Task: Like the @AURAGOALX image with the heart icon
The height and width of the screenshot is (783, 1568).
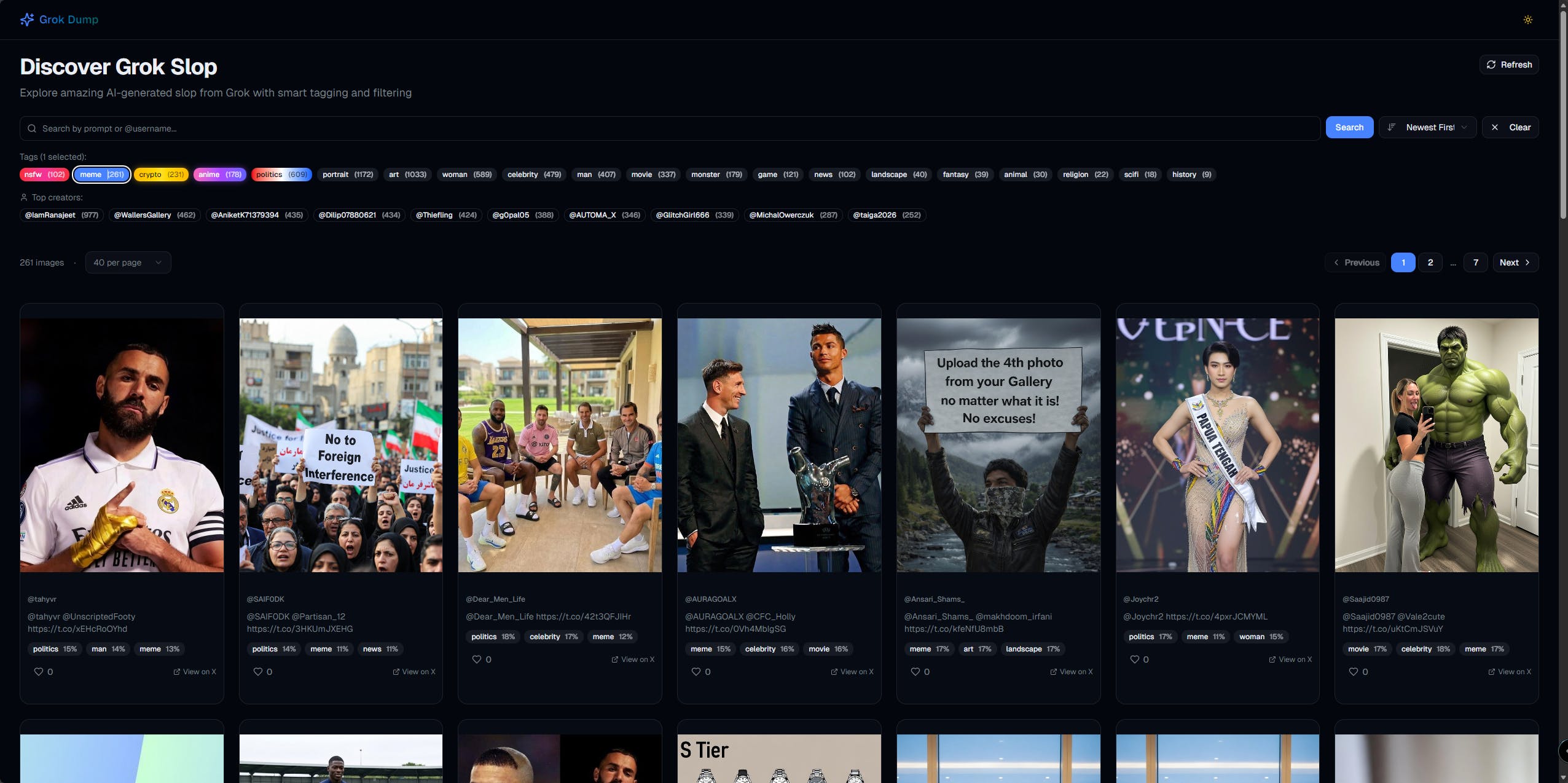Action: 696,672
